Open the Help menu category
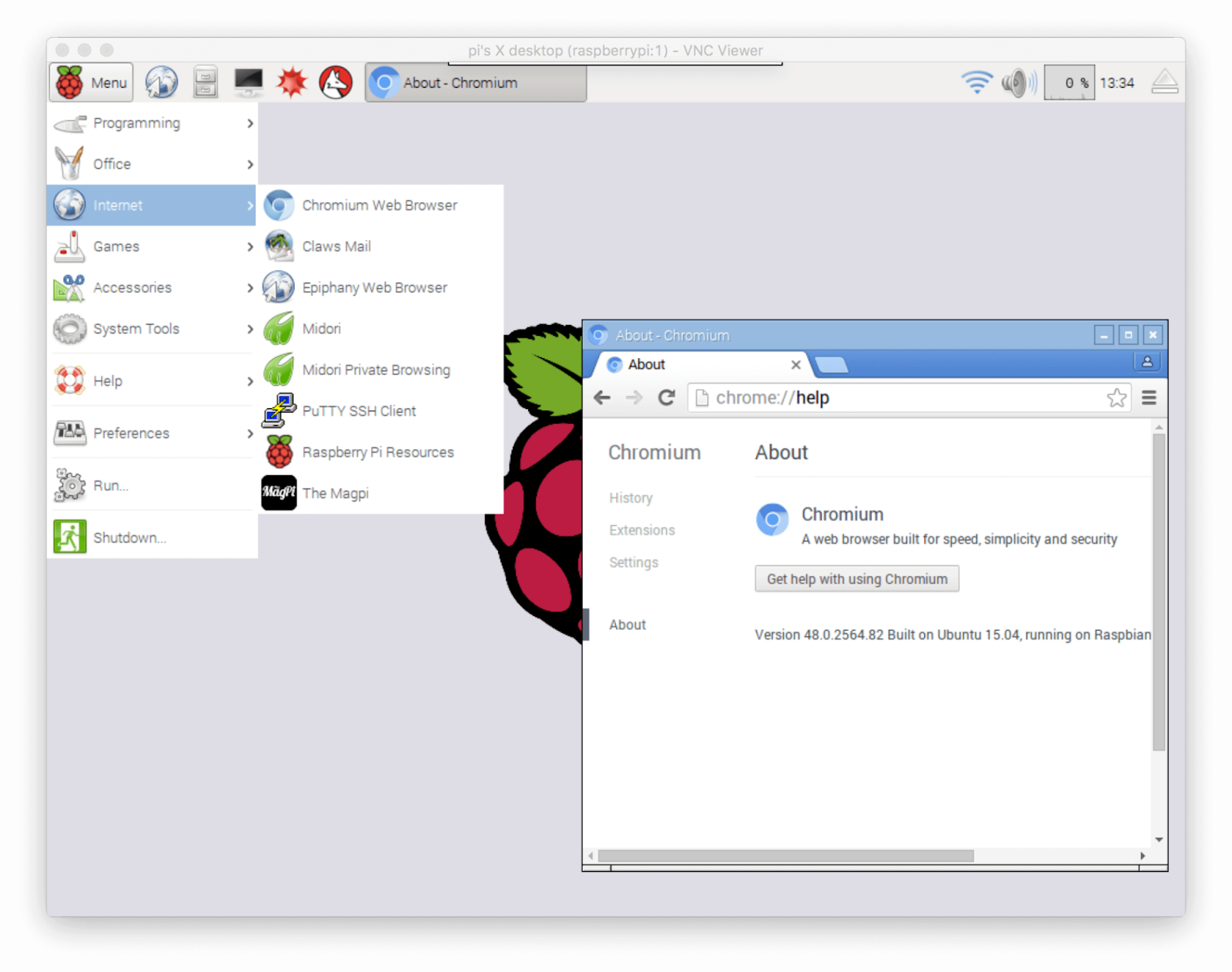Screen dimensions: 1232x972 152,380
